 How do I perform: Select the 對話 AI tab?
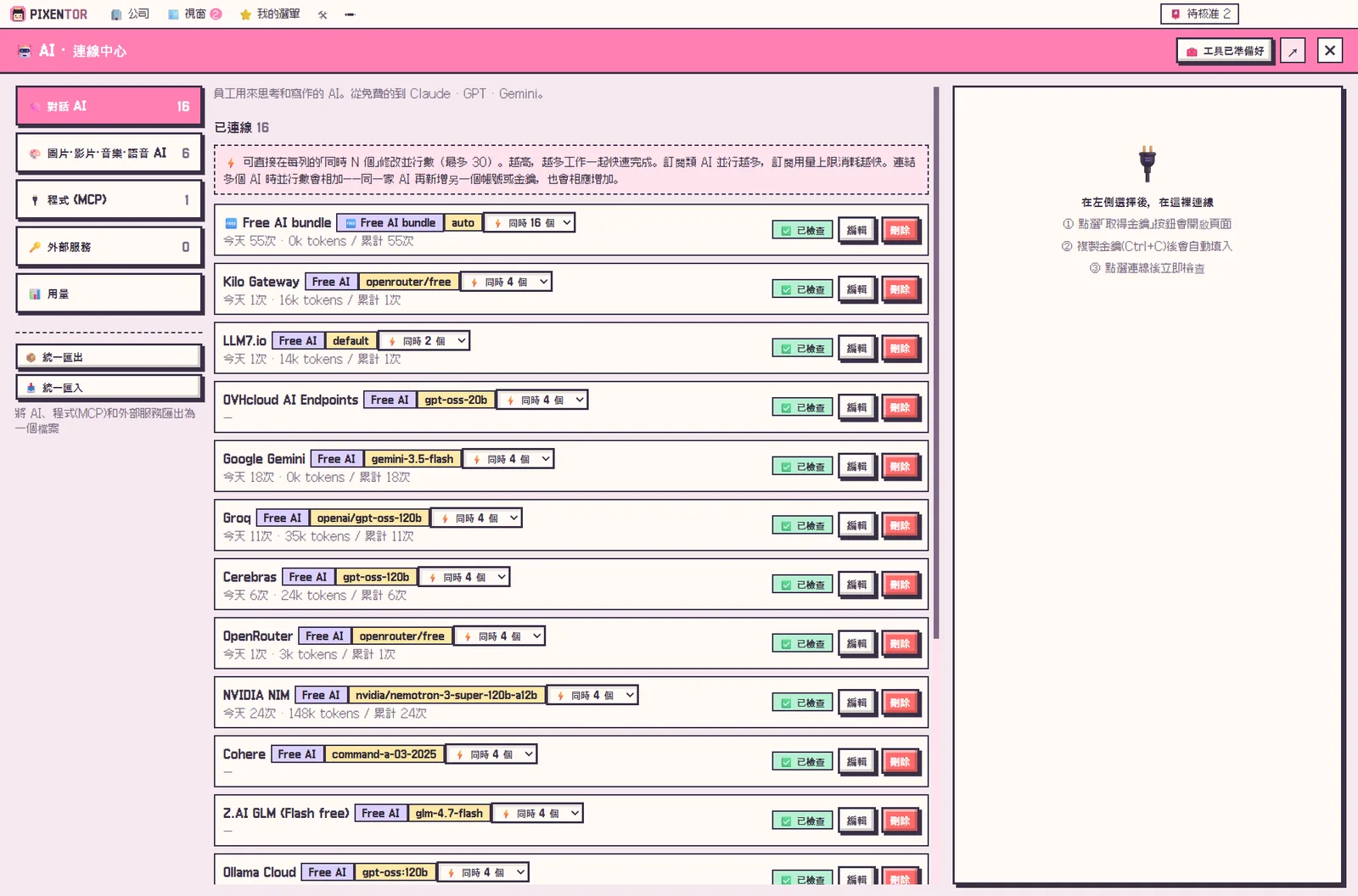(x=109, y=106)
